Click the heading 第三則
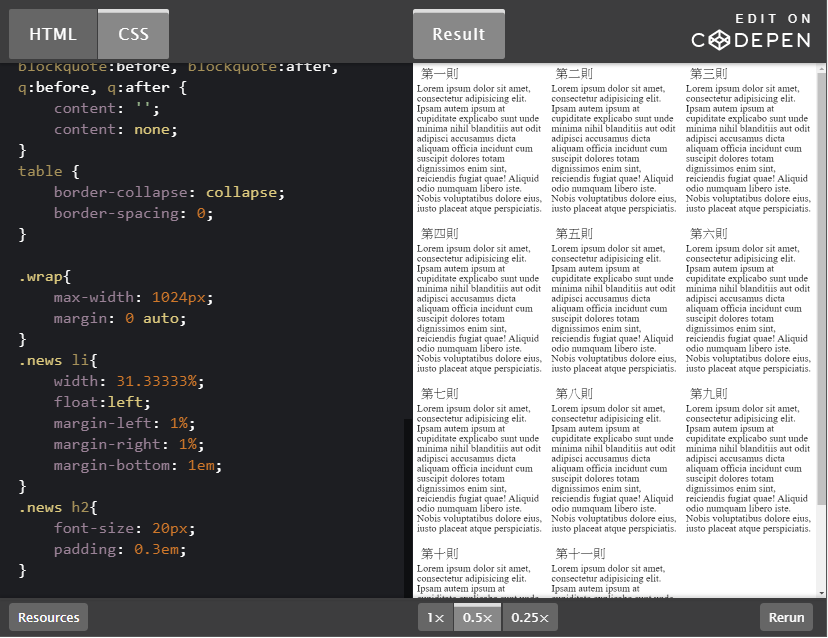This screenshot has height=638, width=828. point(709,73)
